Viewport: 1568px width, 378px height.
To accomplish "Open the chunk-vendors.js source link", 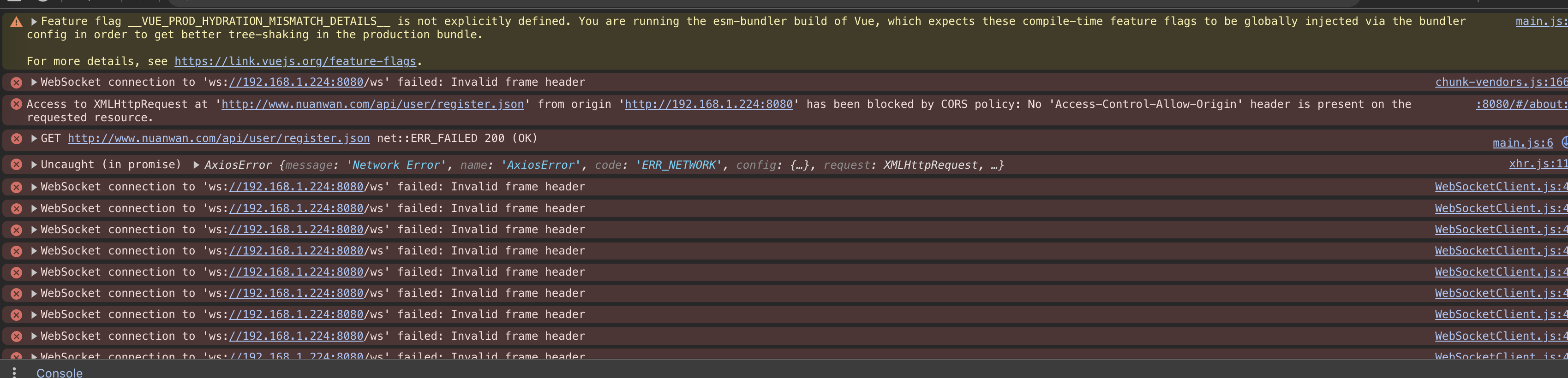I will (x=1500, y=82).
